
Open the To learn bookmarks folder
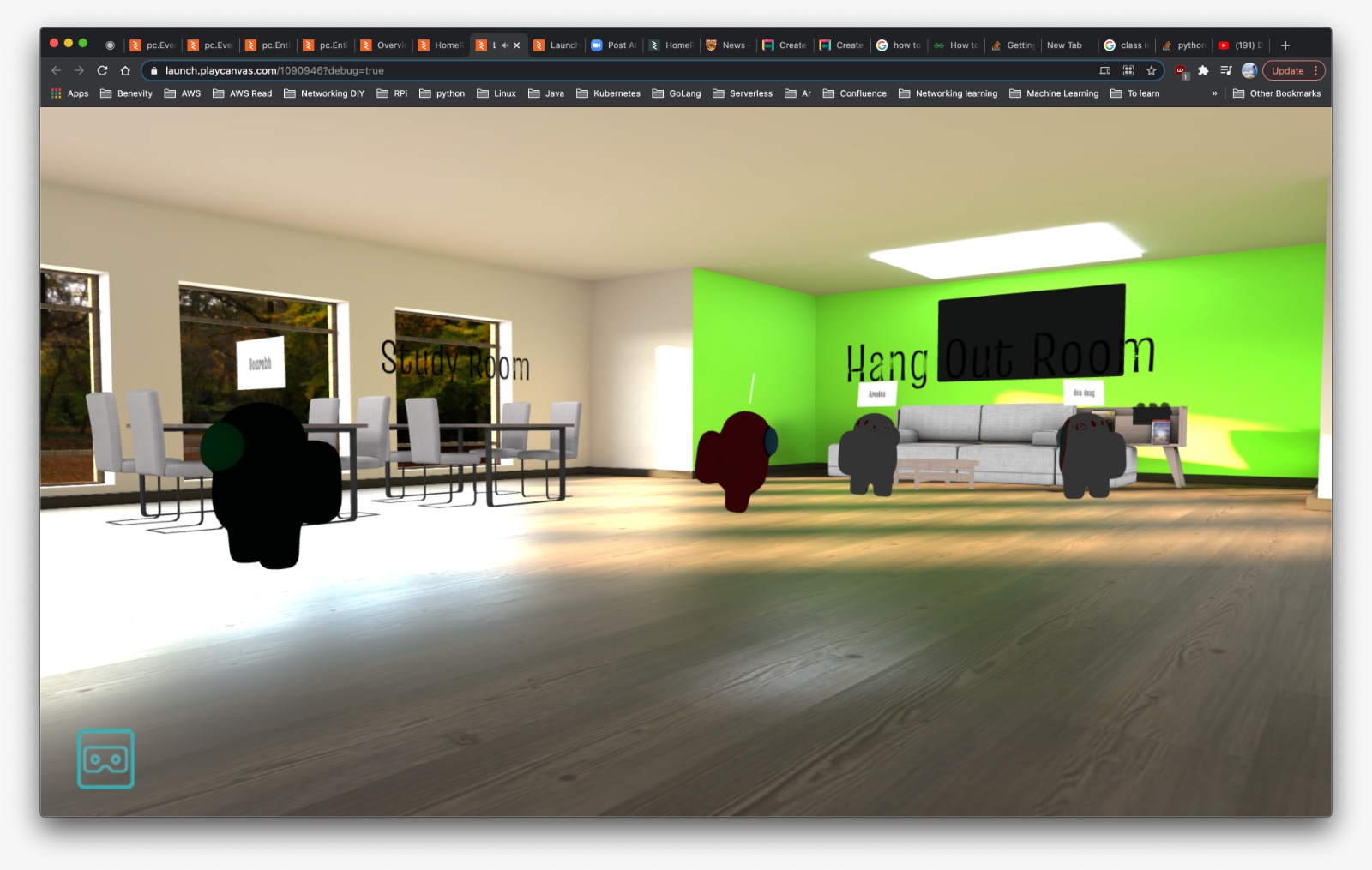point(1134,93)
